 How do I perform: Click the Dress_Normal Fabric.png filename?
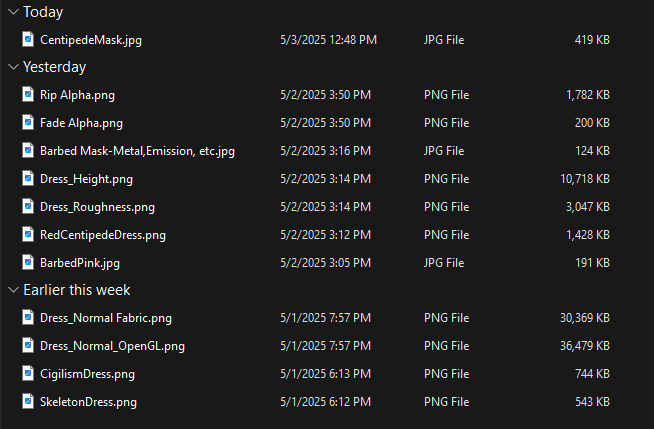tap(106, 318)
